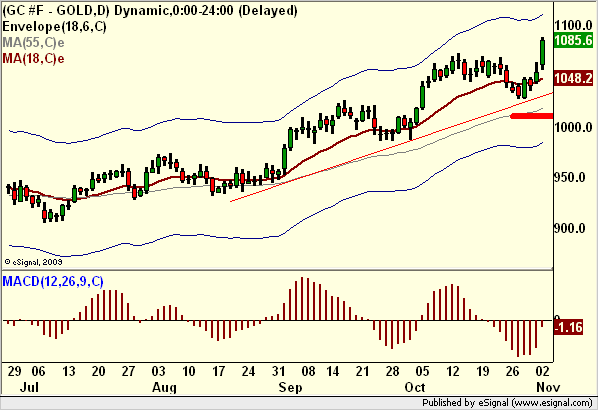Click the 19 date label on the time axis
Viewport: 598px width, 410px height.
[x=482, y=371]
